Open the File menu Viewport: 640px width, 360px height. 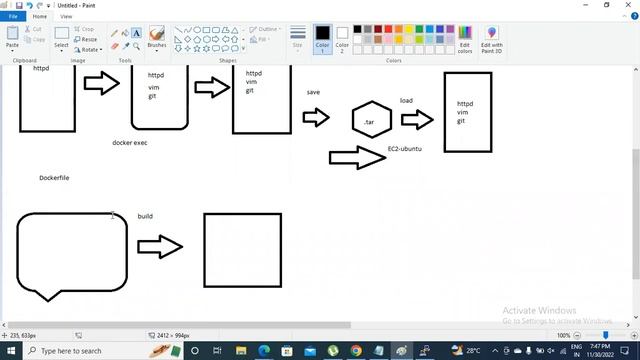pos(13,16)
